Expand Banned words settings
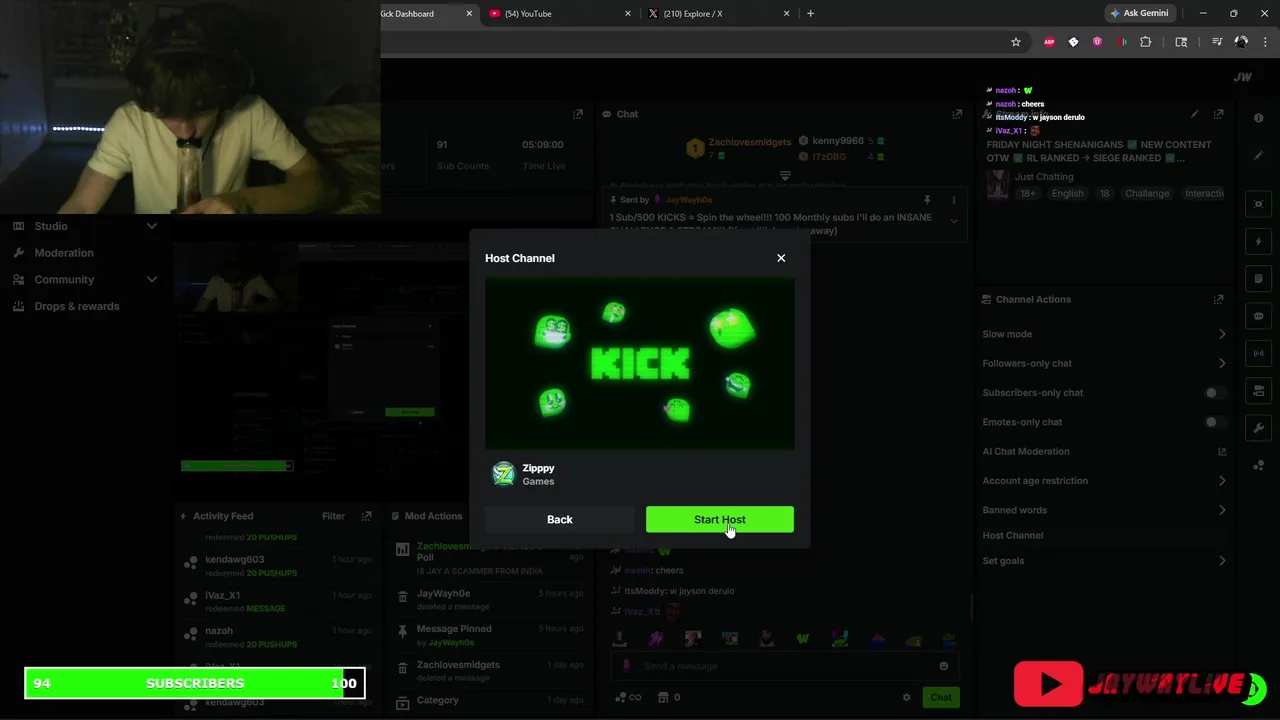This screenshot has width=1280, height=720. click(x=1222, y=510)
